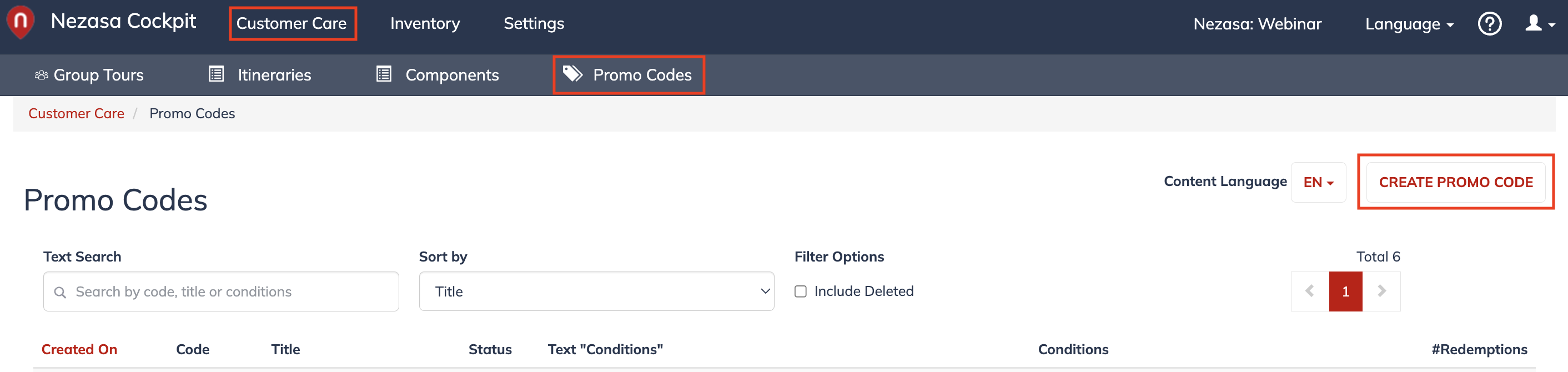Enable the Include Deleted checkbox
The height and width of the screenshot is (372, 1568).
[x=801, y=291]
